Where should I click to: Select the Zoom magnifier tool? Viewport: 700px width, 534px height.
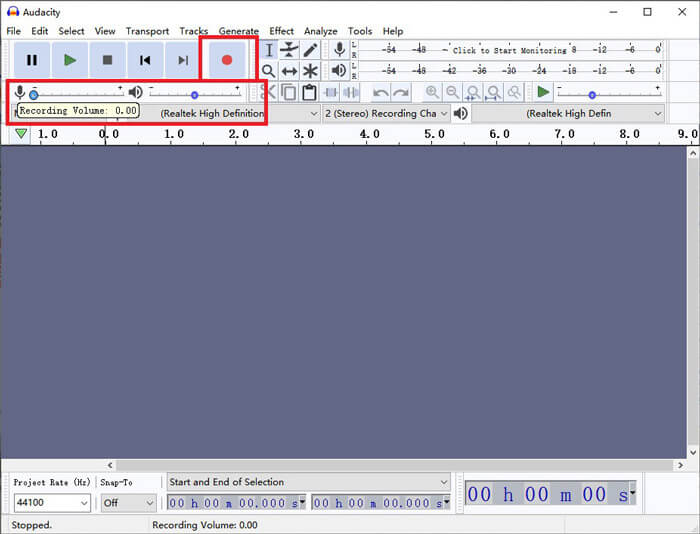point(269,71)
